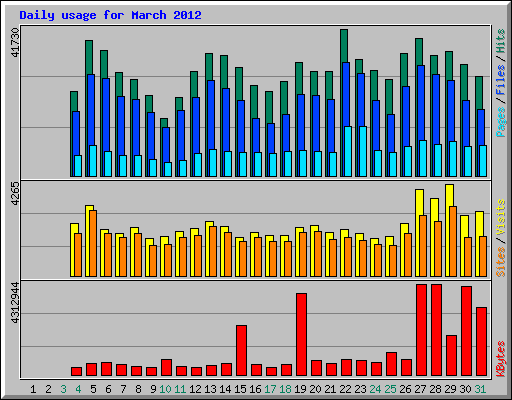Click the red KBytes bar for day 28

coord(437,330)
